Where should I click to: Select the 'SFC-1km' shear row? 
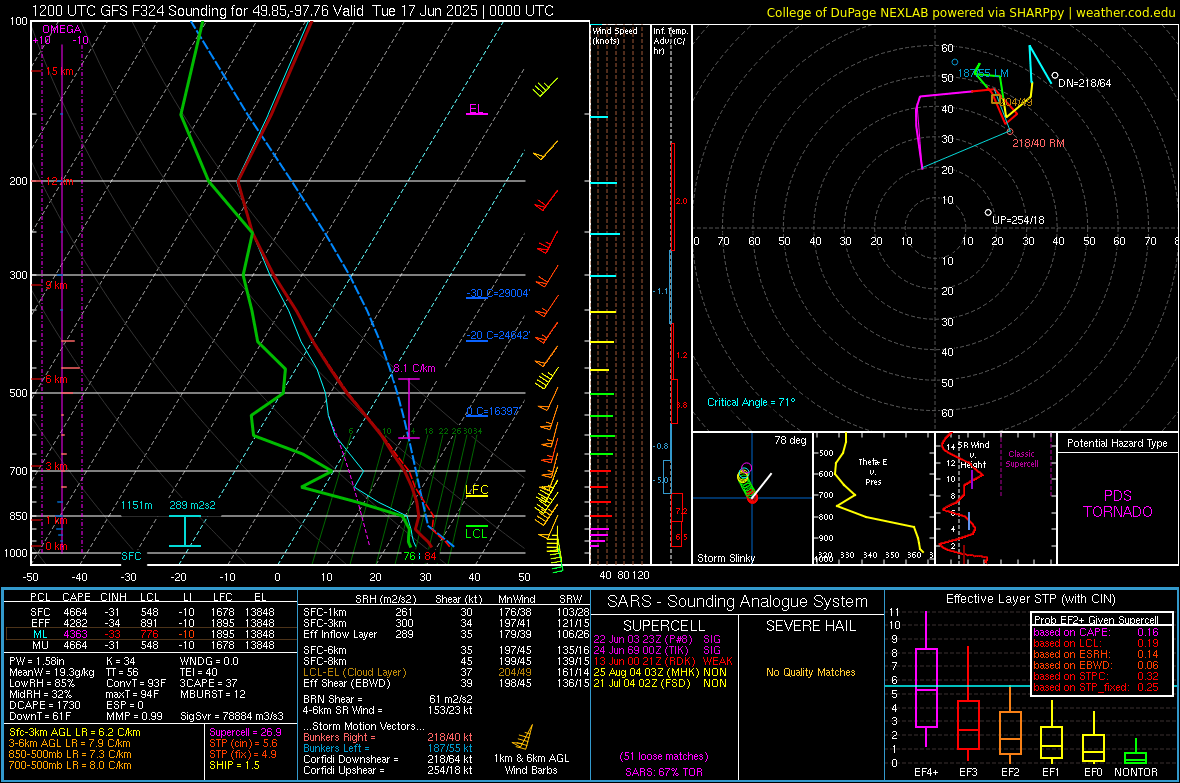(x=446, y=612)
